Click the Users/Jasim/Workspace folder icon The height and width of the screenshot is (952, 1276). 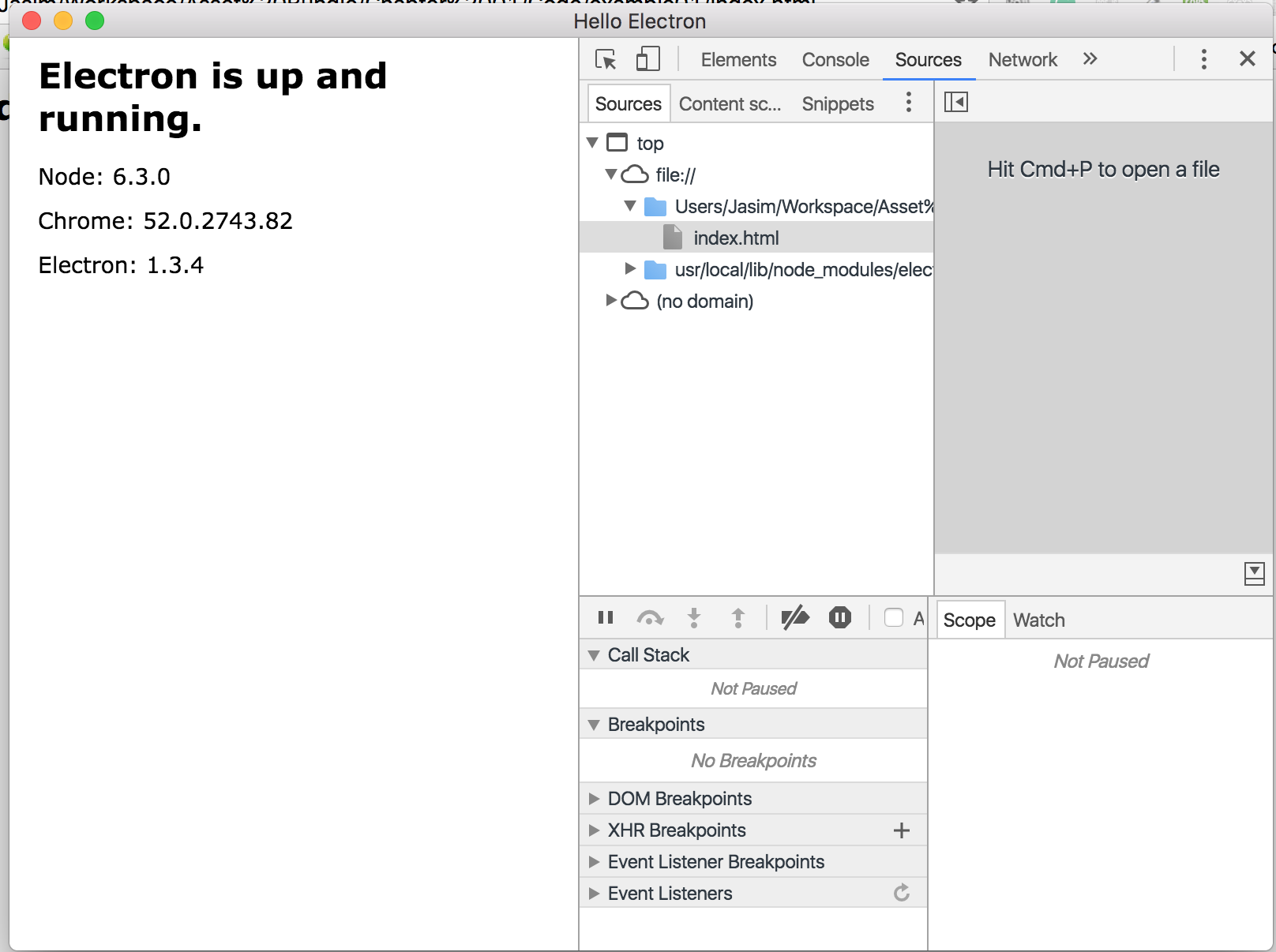[x=655, y=207]
